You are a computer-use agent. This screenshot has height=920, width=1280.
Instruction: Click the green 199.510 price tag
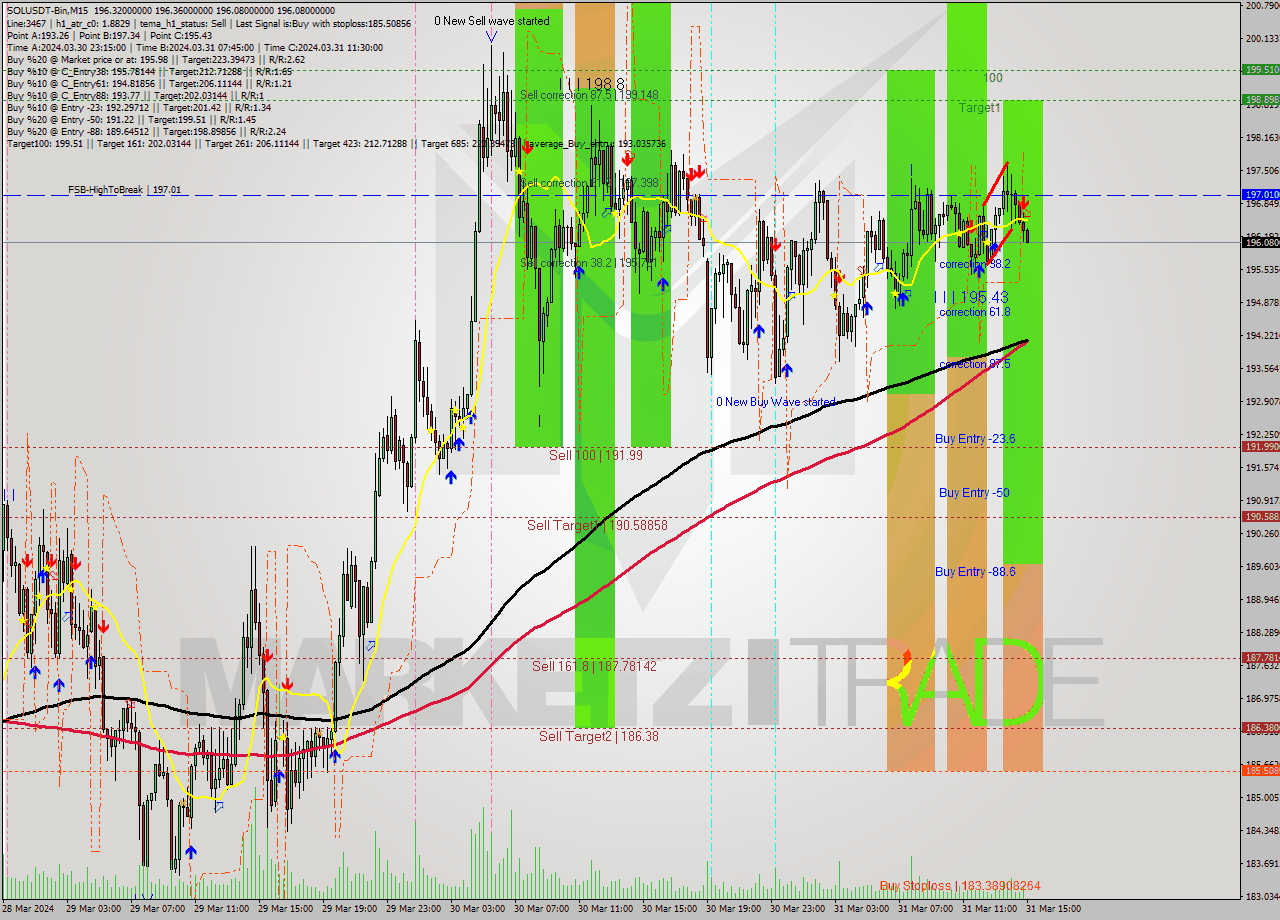click(1260, 70)
